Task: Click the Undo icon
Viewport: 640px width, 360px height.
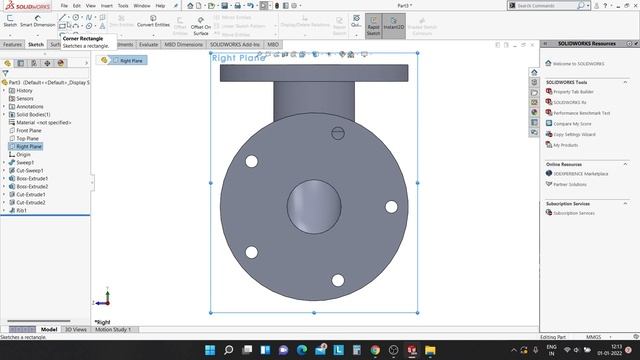Action: (x=250, y=6)
